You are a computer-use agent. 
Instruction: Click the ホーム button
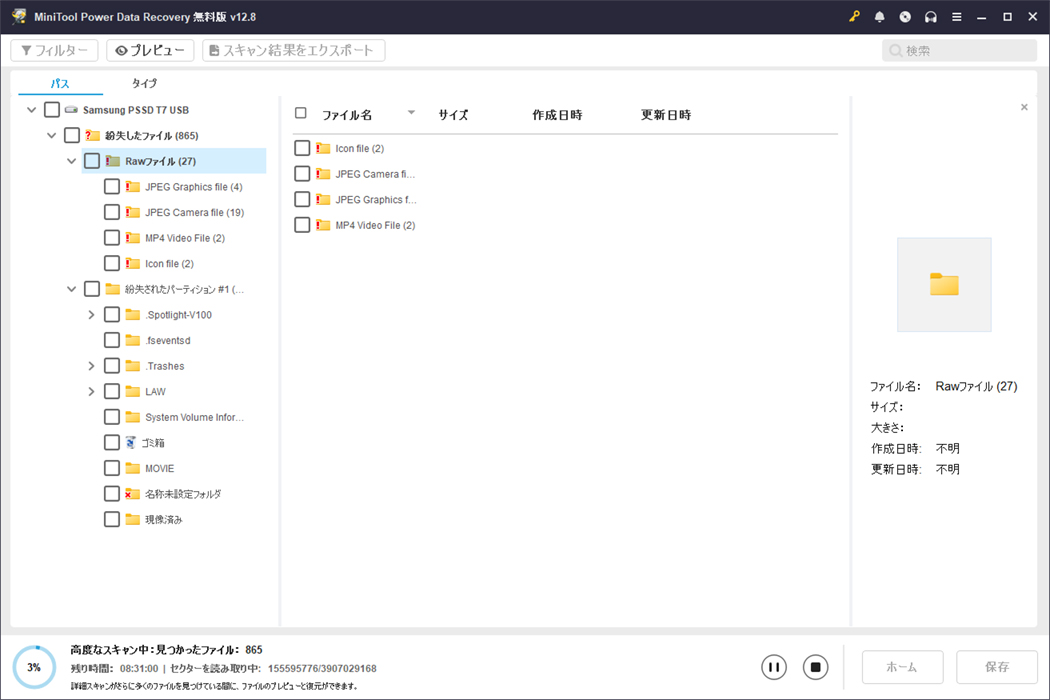[x=902, y=666]
